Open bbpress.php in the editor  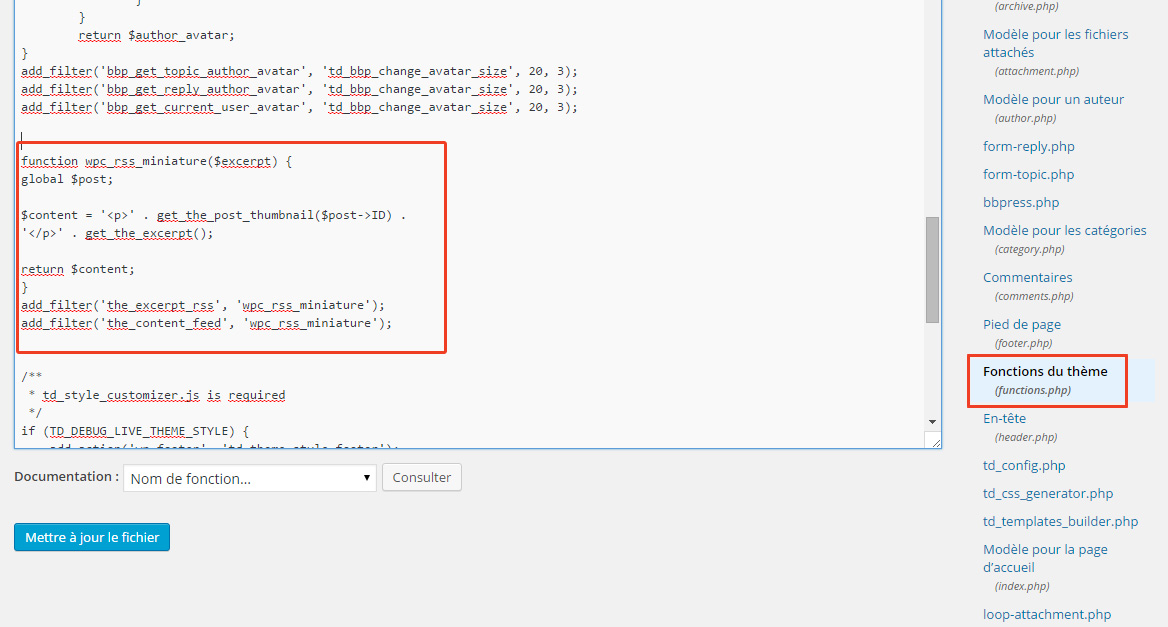point(1020,202)
